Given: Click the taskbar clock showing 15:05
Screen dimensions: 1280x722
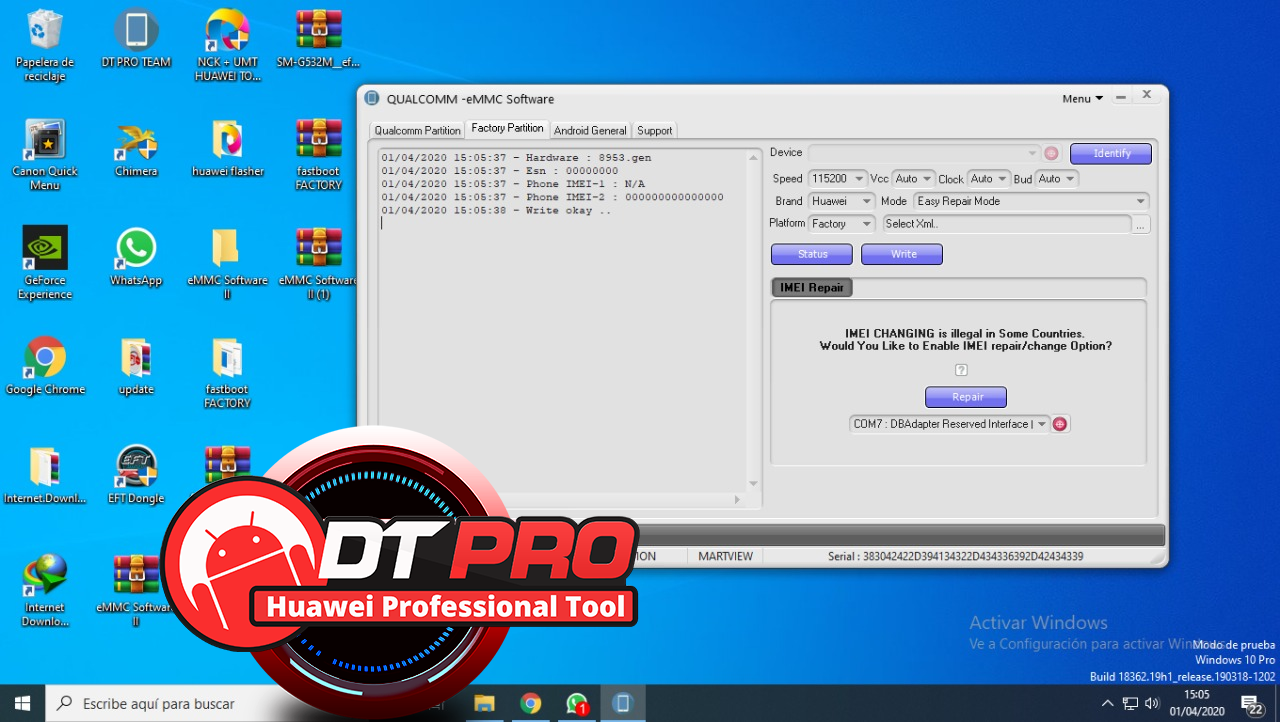Looking at the screenshot, I should [x=1196, y=703].
